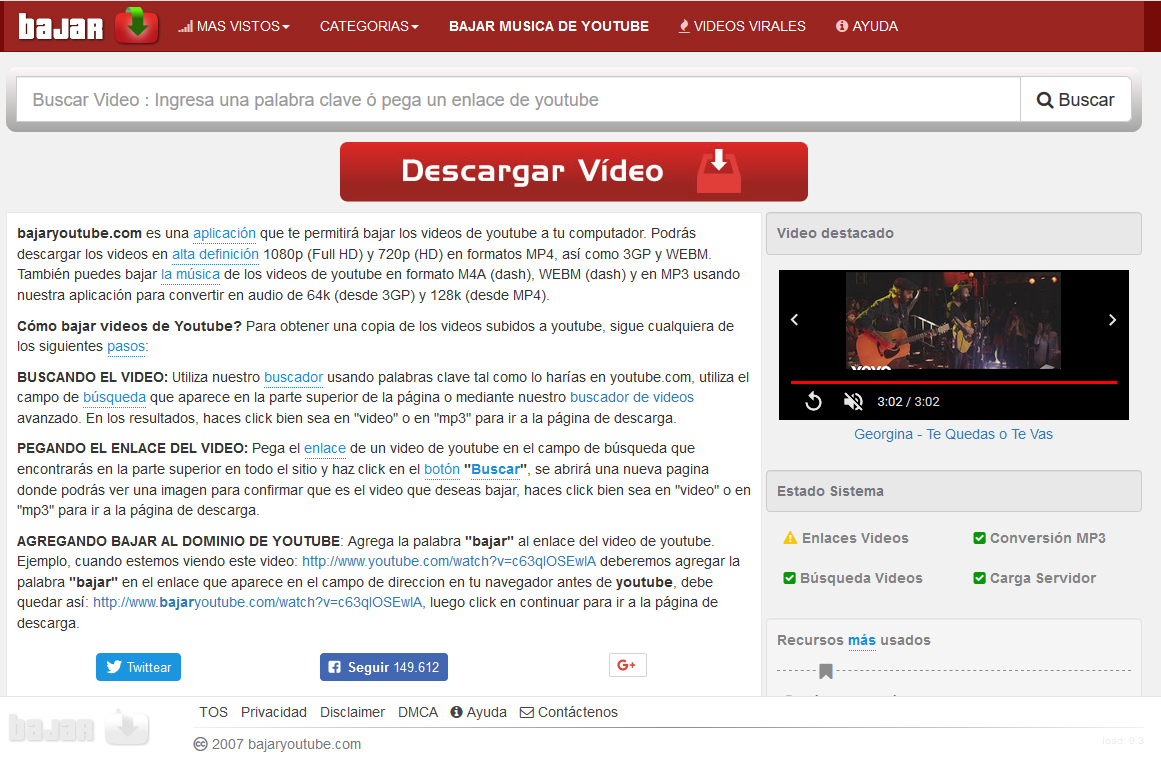
Task: Open the 'búsqueda' link in paragraph
Action: (x=114, y=397)
